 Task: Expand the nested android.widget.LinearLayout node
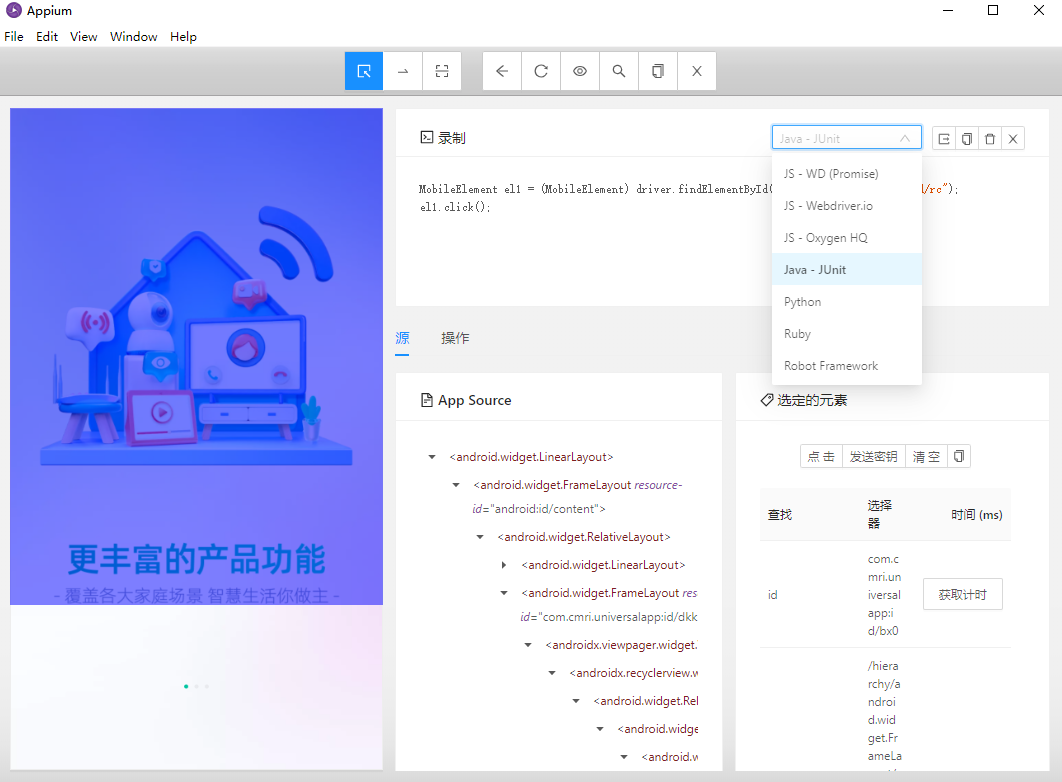point(503,565)
